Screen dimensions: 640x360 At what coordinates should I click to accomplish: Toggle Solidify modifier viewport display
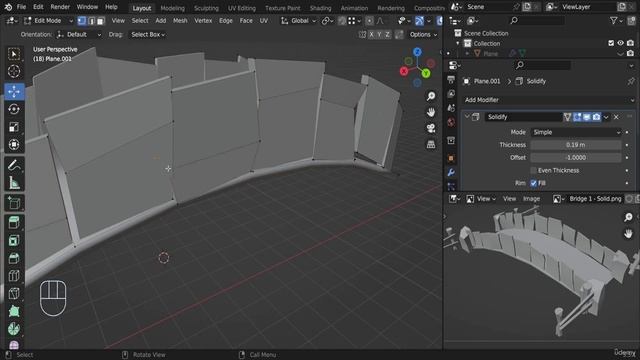[x=587, y=117]
